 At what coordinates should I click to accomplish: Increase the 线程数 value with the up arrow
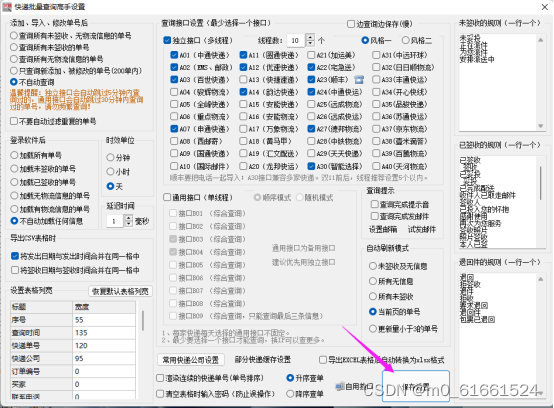point(310,37)
